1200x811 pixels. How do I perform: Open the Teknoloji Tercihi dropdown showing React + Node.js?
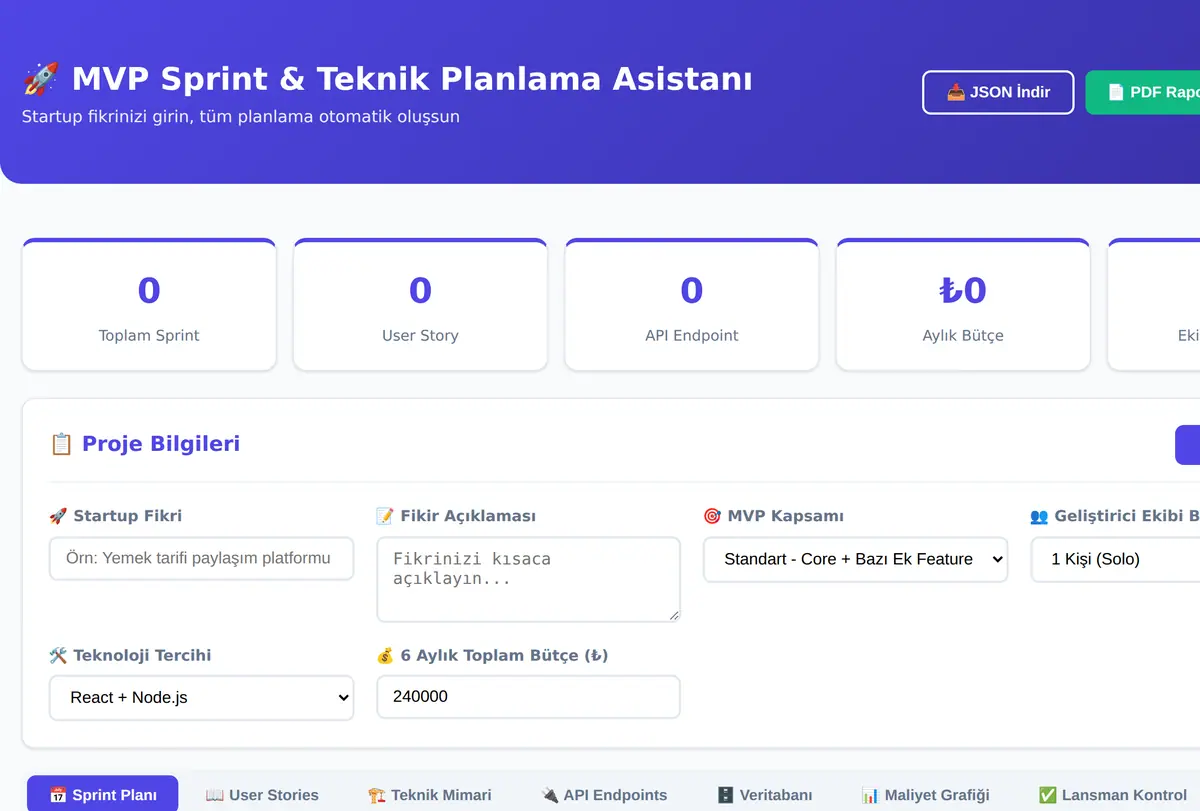tap(201, 698)
